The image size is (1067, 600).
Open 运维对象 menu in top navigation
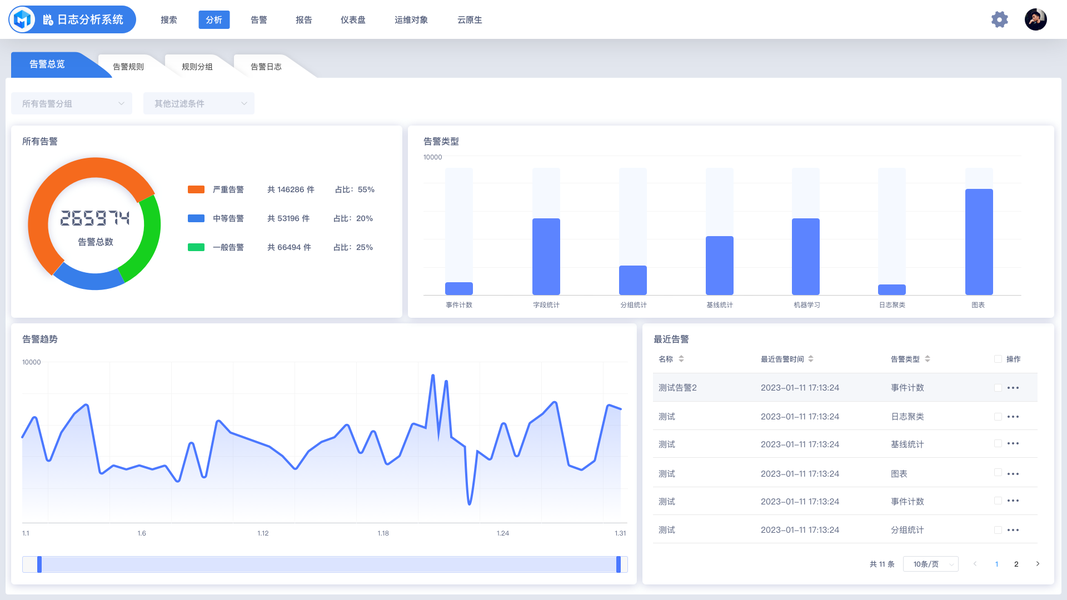point(411,20)
